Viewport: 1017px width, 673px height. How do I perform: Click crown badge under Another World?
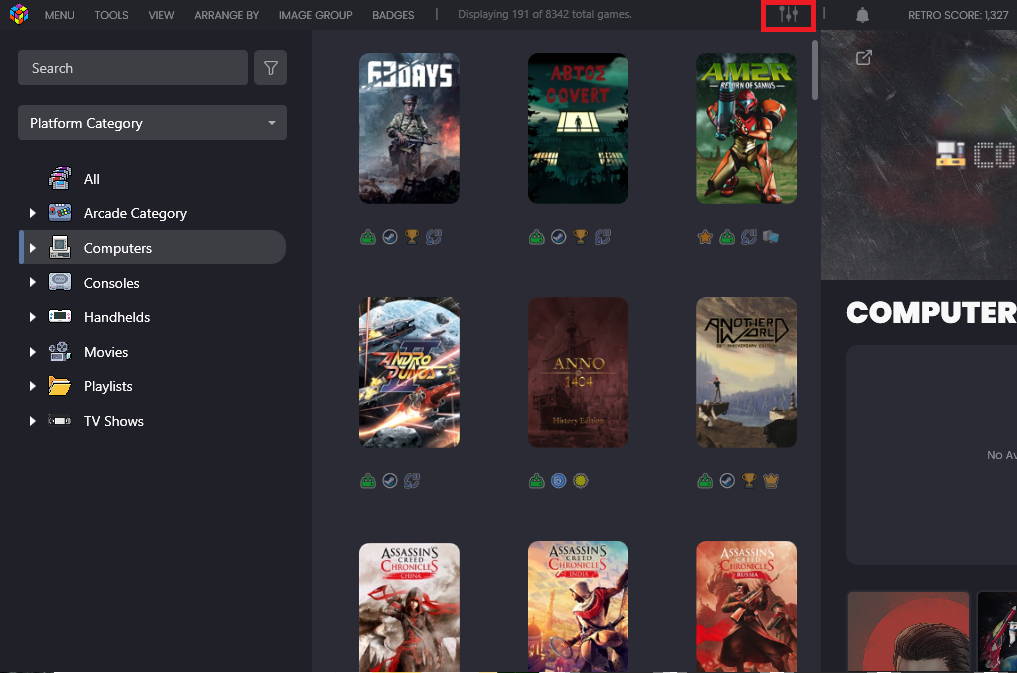click(x=771, y=480)
